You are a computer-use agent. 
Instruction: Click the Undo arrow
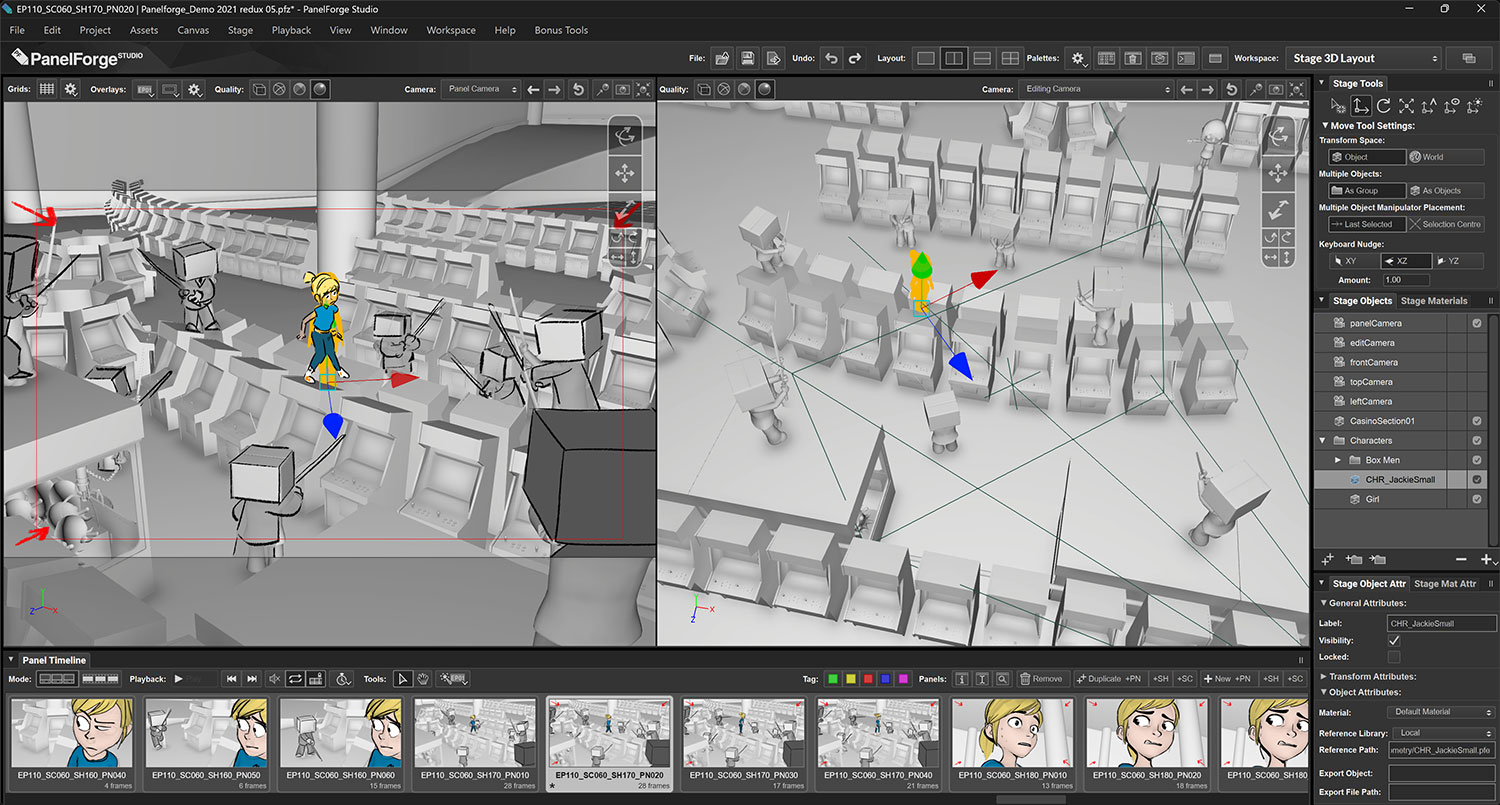click(831, 58)
